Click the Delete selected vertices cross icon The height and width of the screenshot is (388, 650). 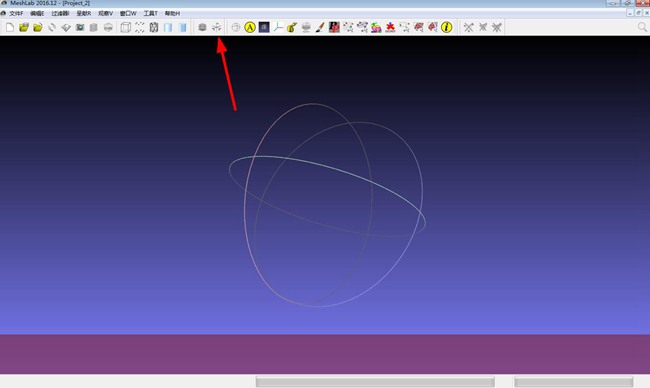click(x=468, y=27)
